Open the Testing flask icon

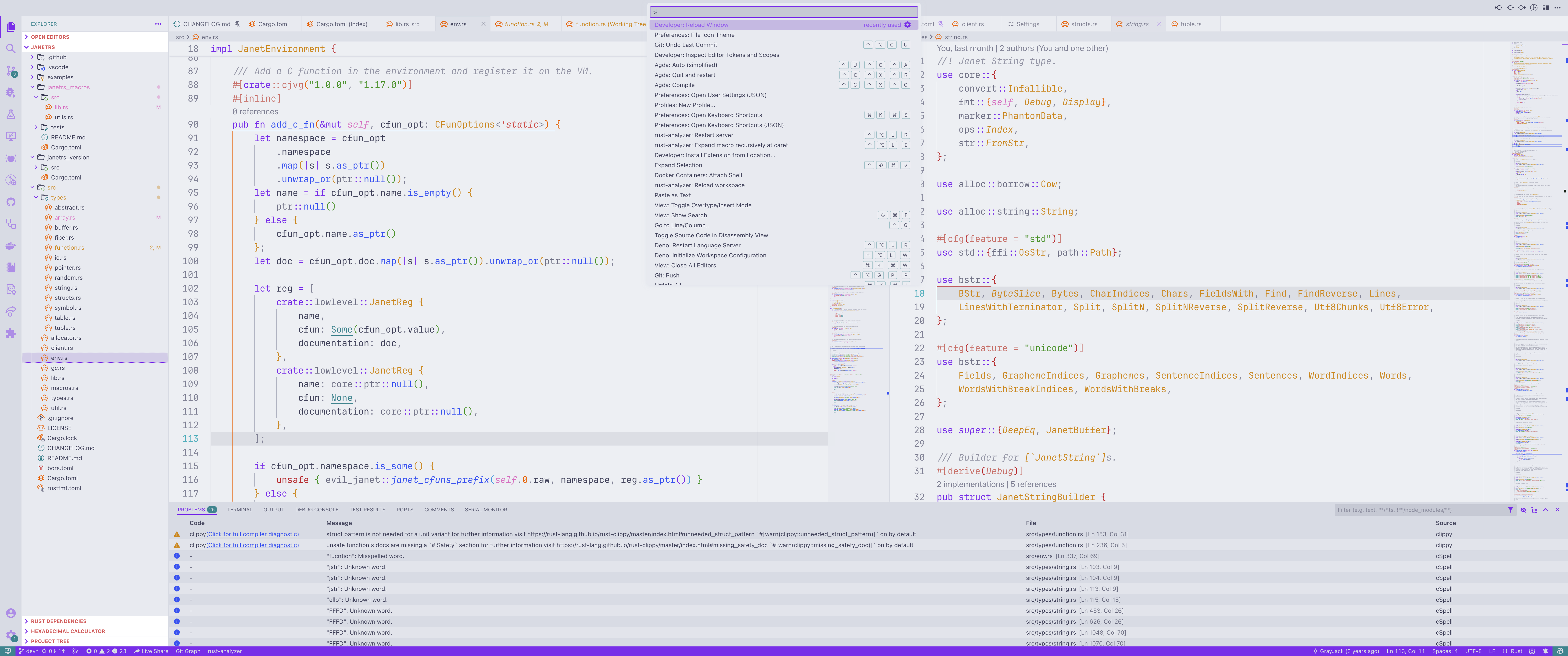click(10, 114)
